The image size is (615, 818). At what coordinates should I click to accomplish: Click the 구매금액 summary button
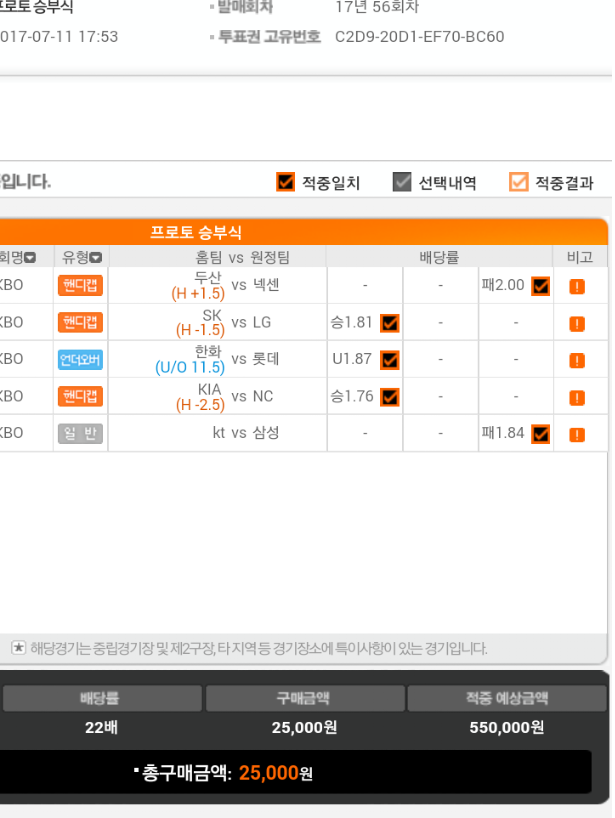305,698
